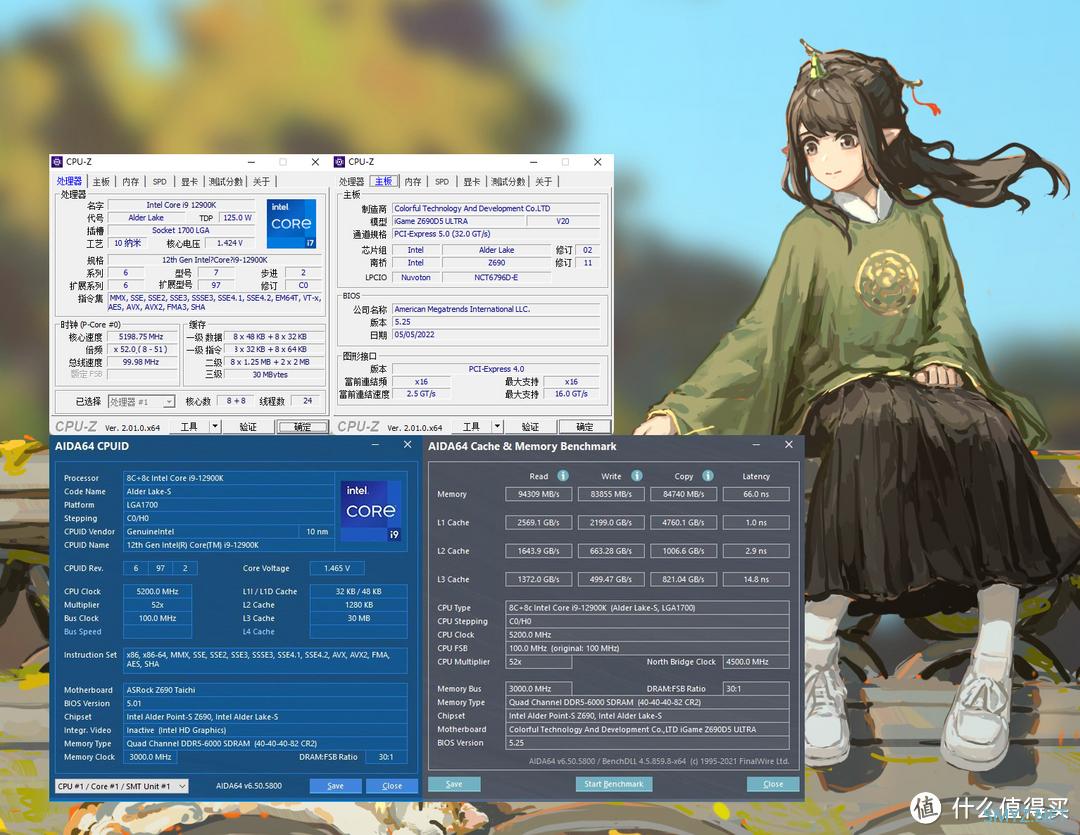Click the 工具 button in the CPU-Z mainboard window
This screenshot has width=1080, height=835.
(472, 426)
